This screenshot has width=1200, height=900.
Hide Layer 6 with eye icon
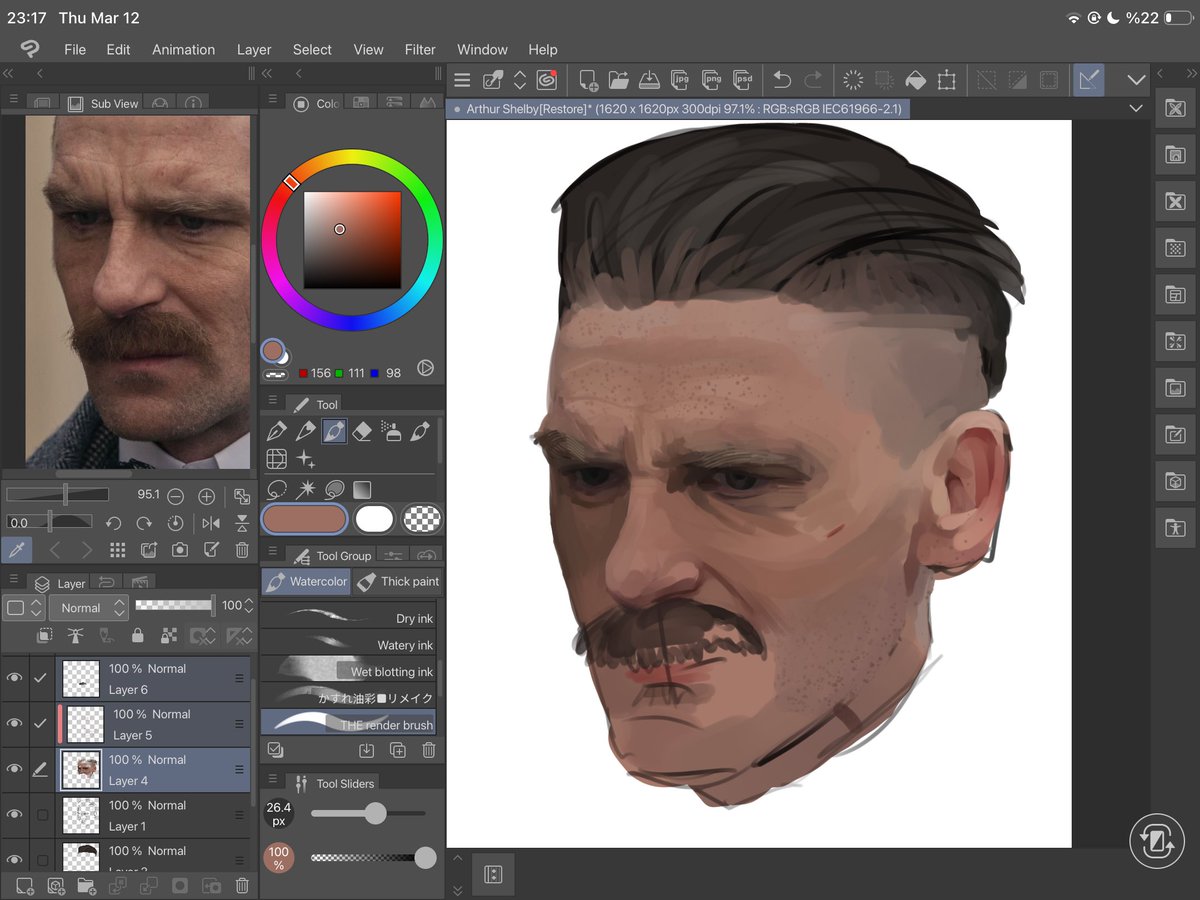[14, 678]
